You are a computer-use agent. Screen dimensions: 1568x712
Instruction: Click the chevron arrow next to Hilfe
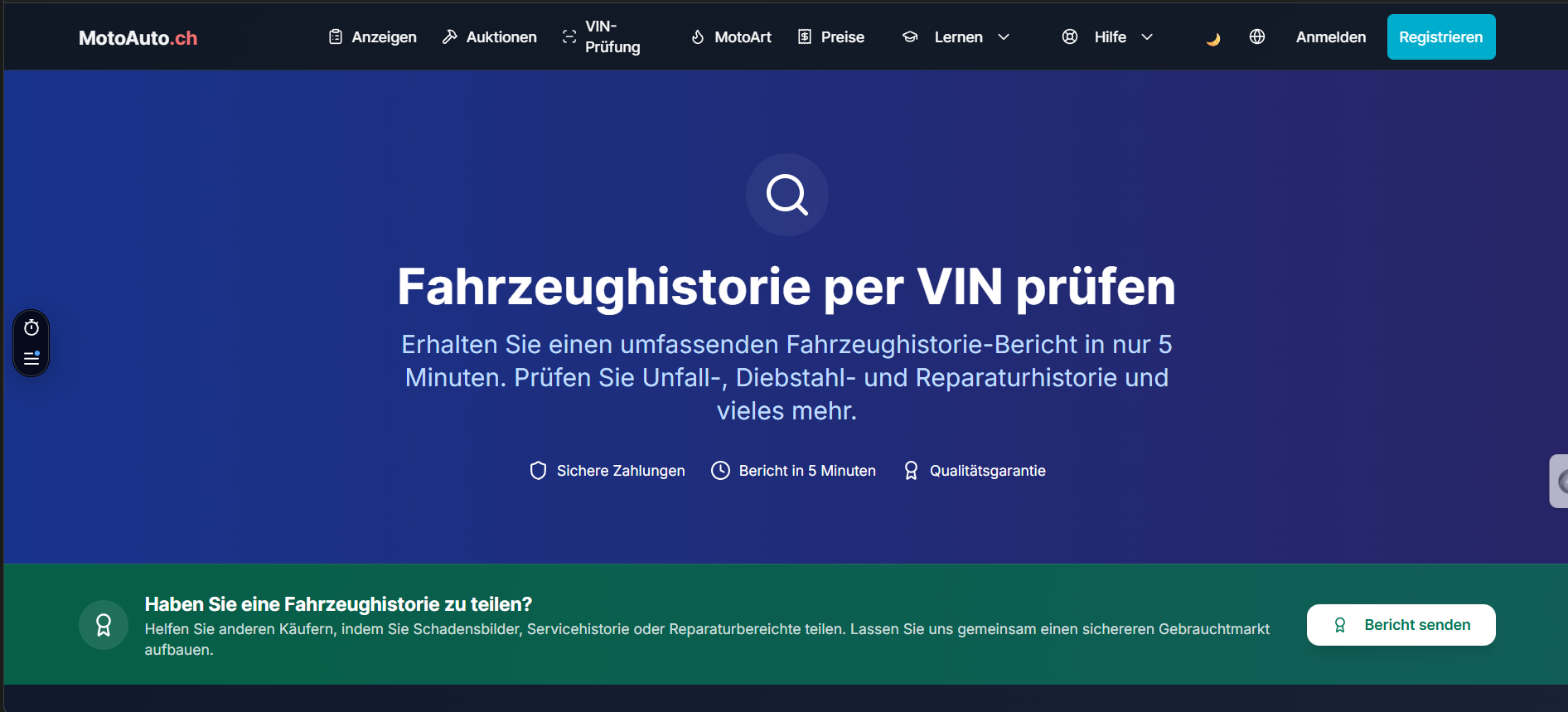click(1147, 37)
